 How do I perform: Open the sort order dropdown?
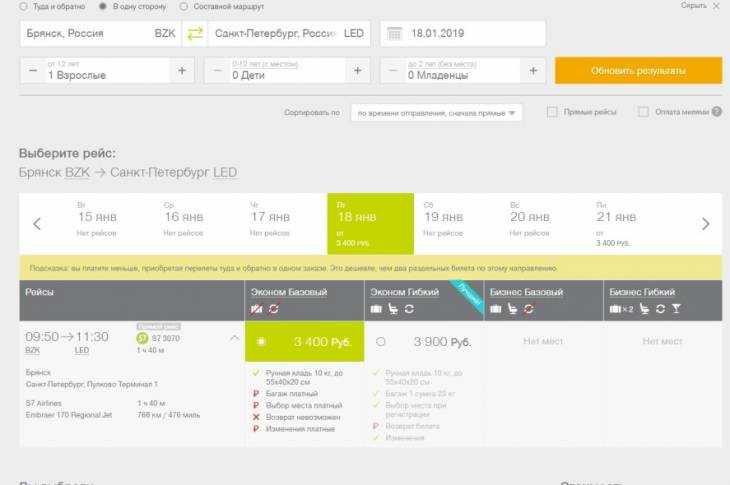(x=437, y=113)
